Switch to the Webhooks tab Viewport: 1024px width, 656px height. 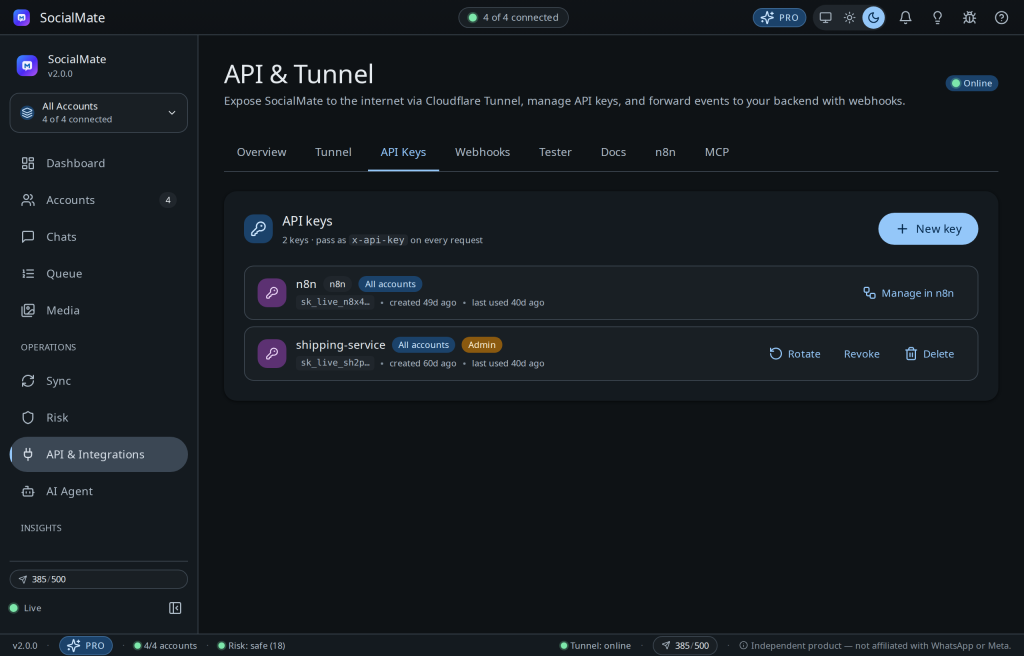(x=483, y=152)
